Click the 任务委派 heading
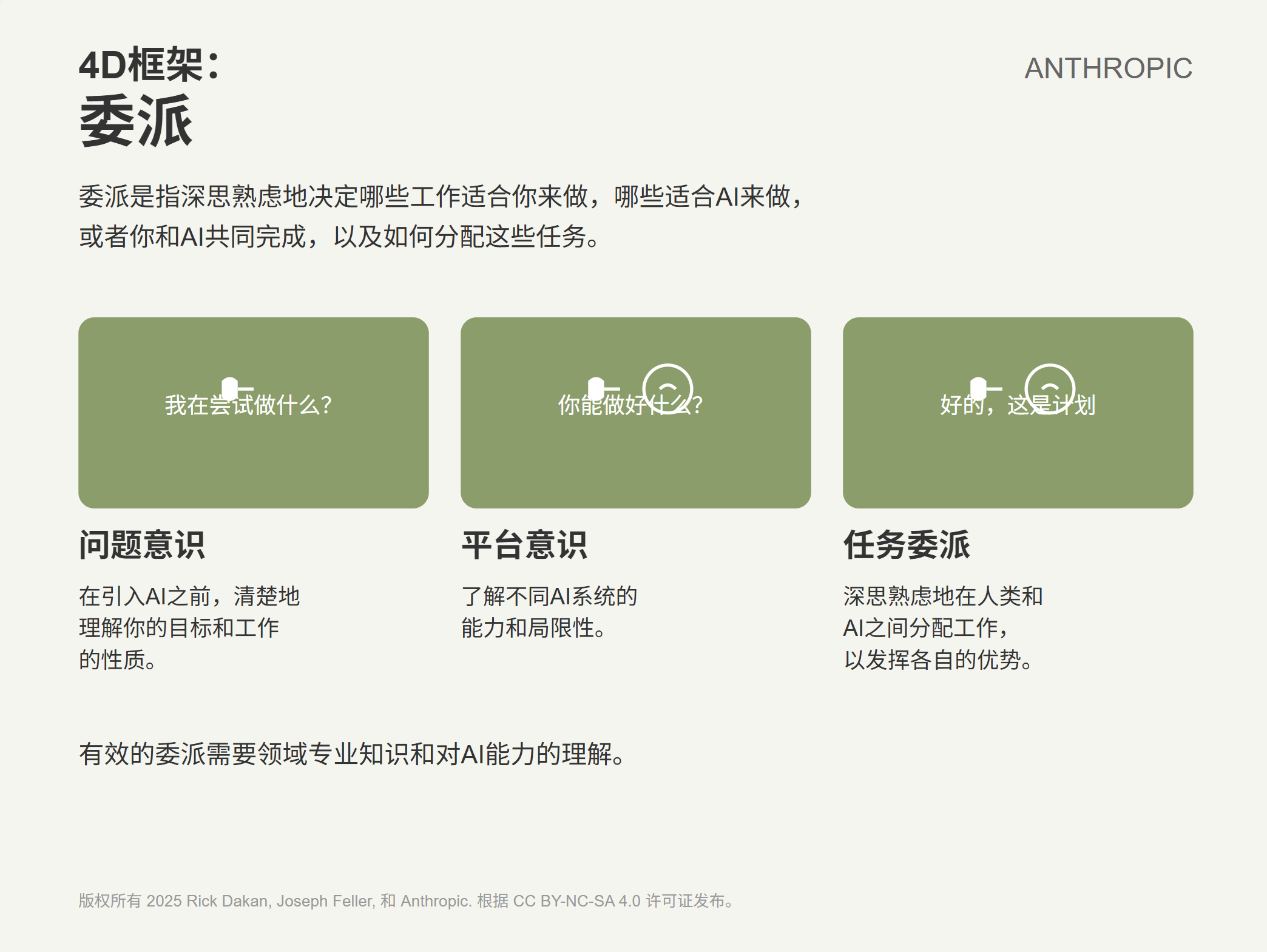The width and height of the screenshot is (1267, 952). (x=907, y=544)
